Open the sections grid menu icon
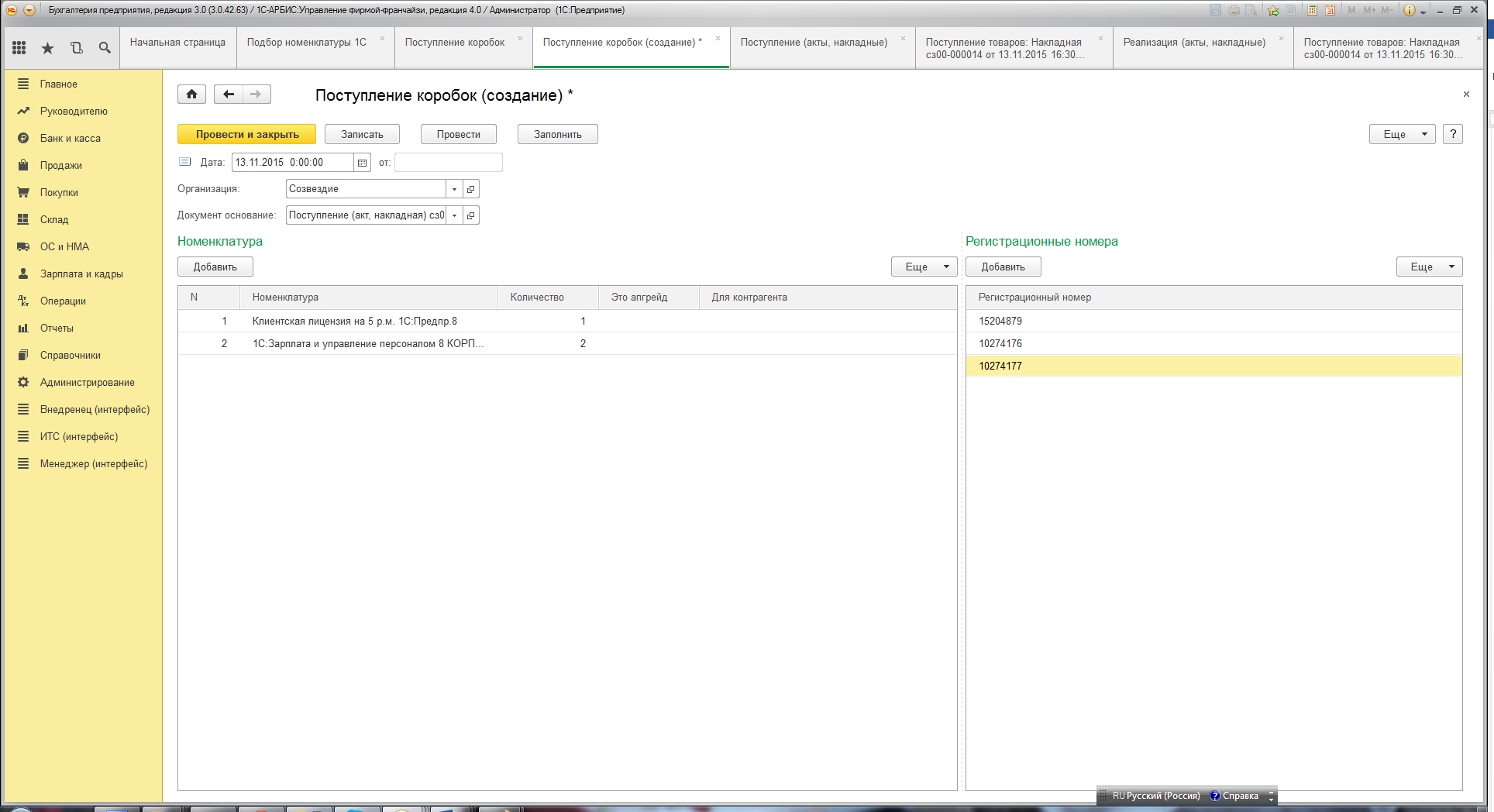The width and height of the screenshot is (1494, 812). (x=19, y=48)
